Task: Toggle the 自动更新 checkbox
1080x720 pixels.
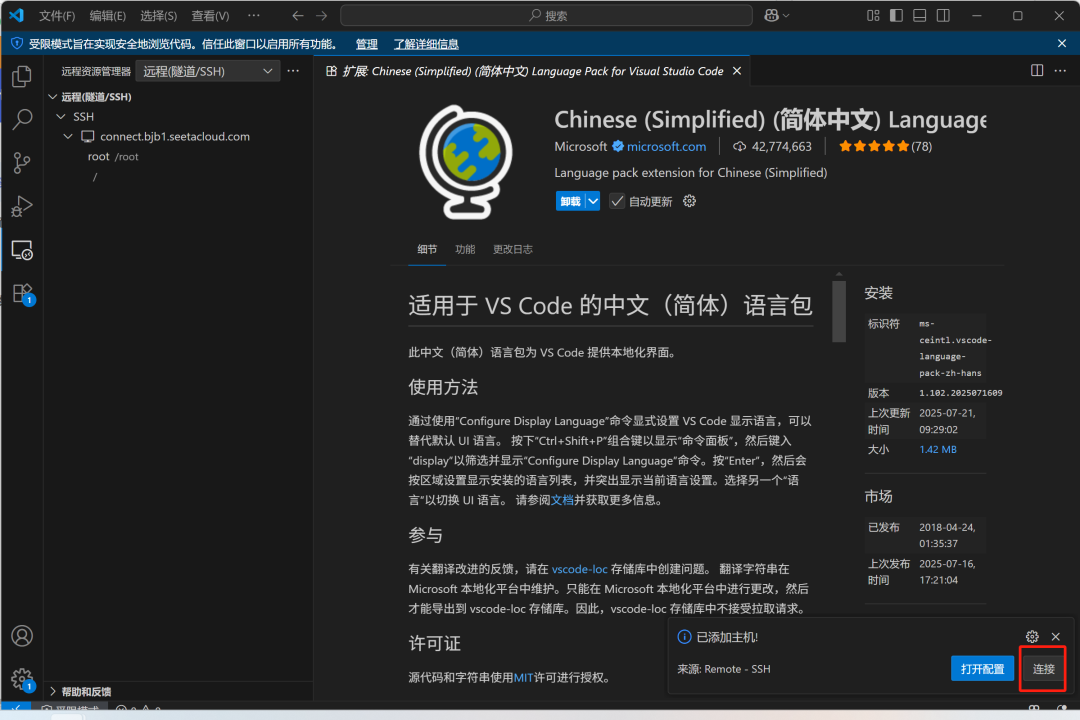Action: click(x=617, y=201)
